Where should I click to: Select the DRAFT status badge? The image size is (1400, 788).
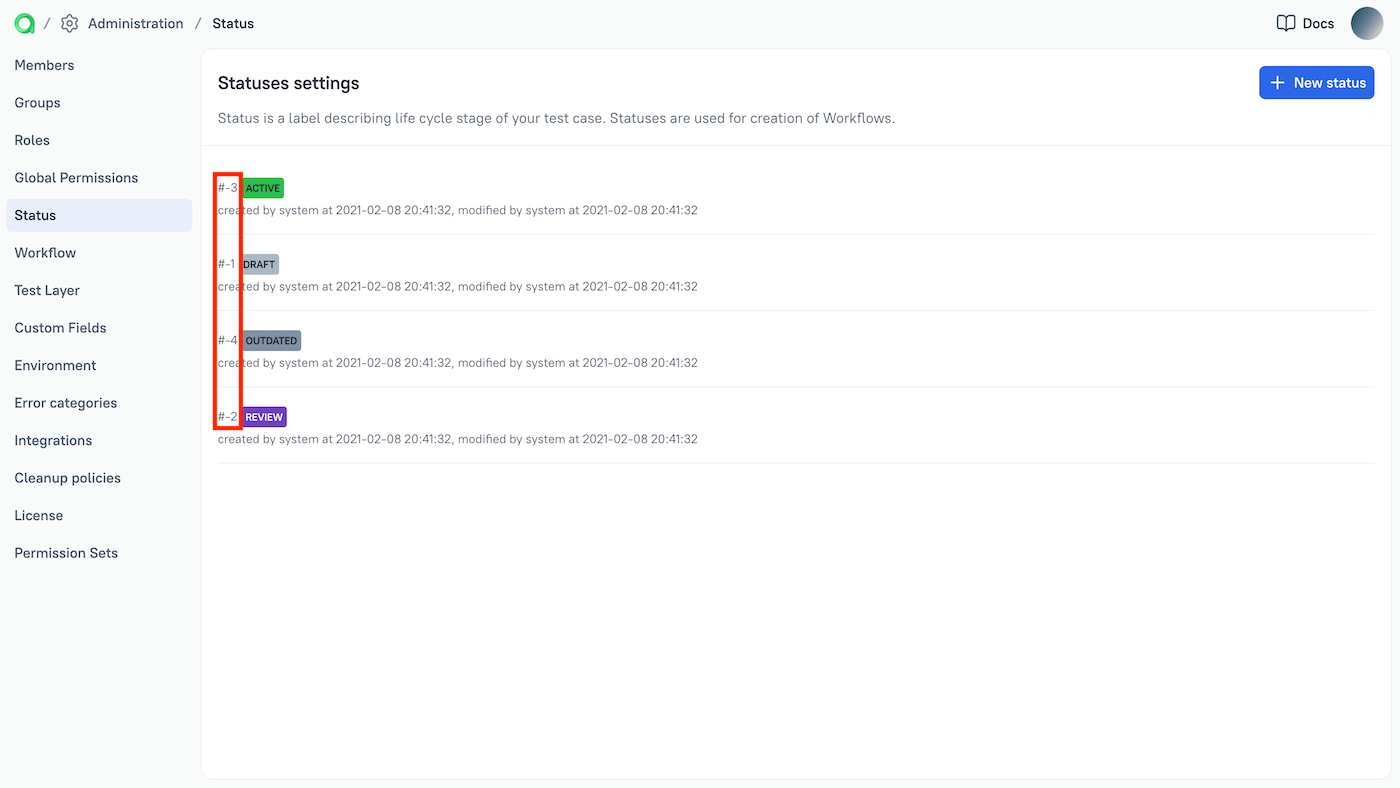click(259, 264)
